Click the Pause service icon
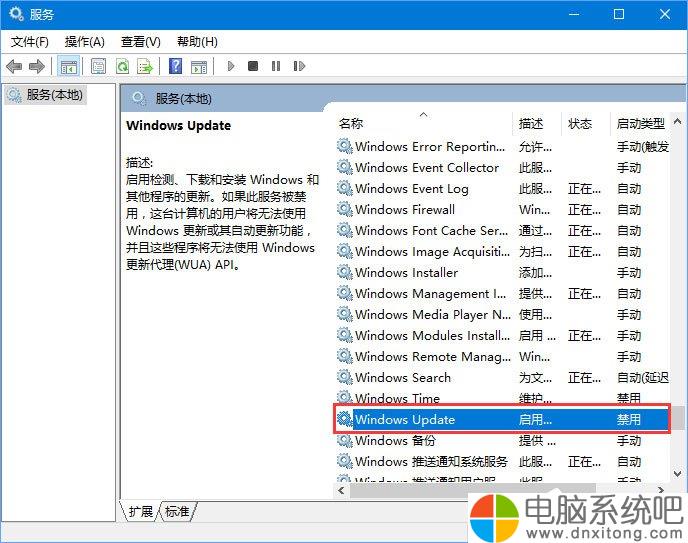 (x=276, y=66)
